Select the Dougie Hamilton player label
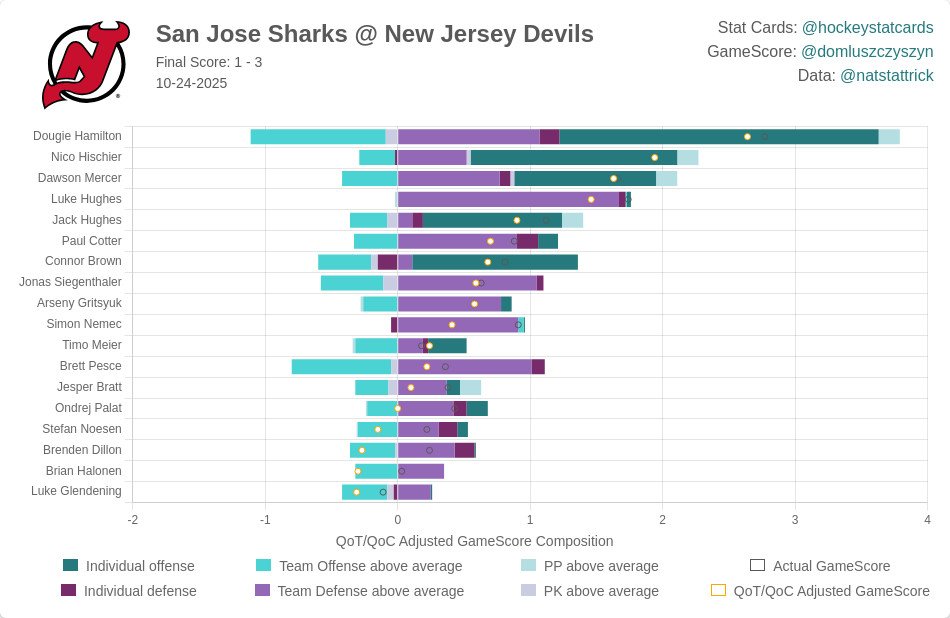950x618 pixels. point(77,137)
